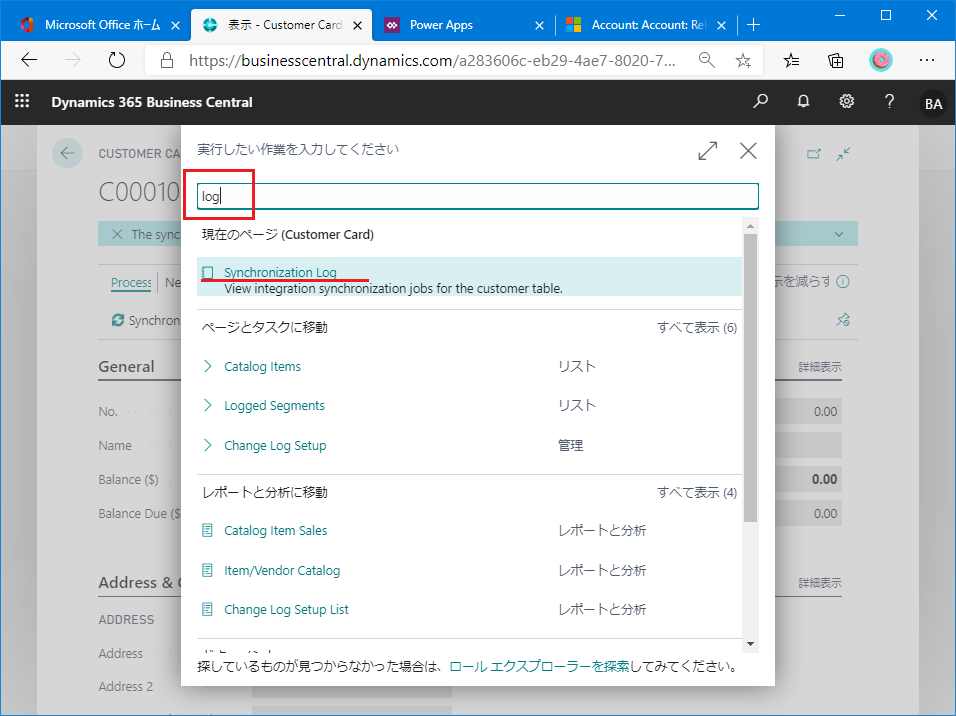The width and height of the screenshot is (956, 716).
Task: Select the 表示 - Customer Card tab
Action: 283,25
